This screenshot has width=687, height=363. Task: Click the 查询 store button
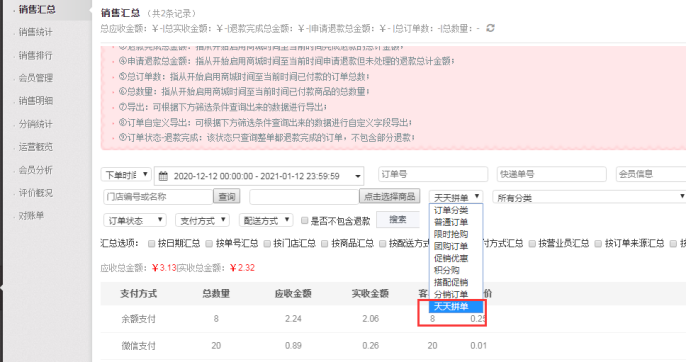click(x=227, y=197)
